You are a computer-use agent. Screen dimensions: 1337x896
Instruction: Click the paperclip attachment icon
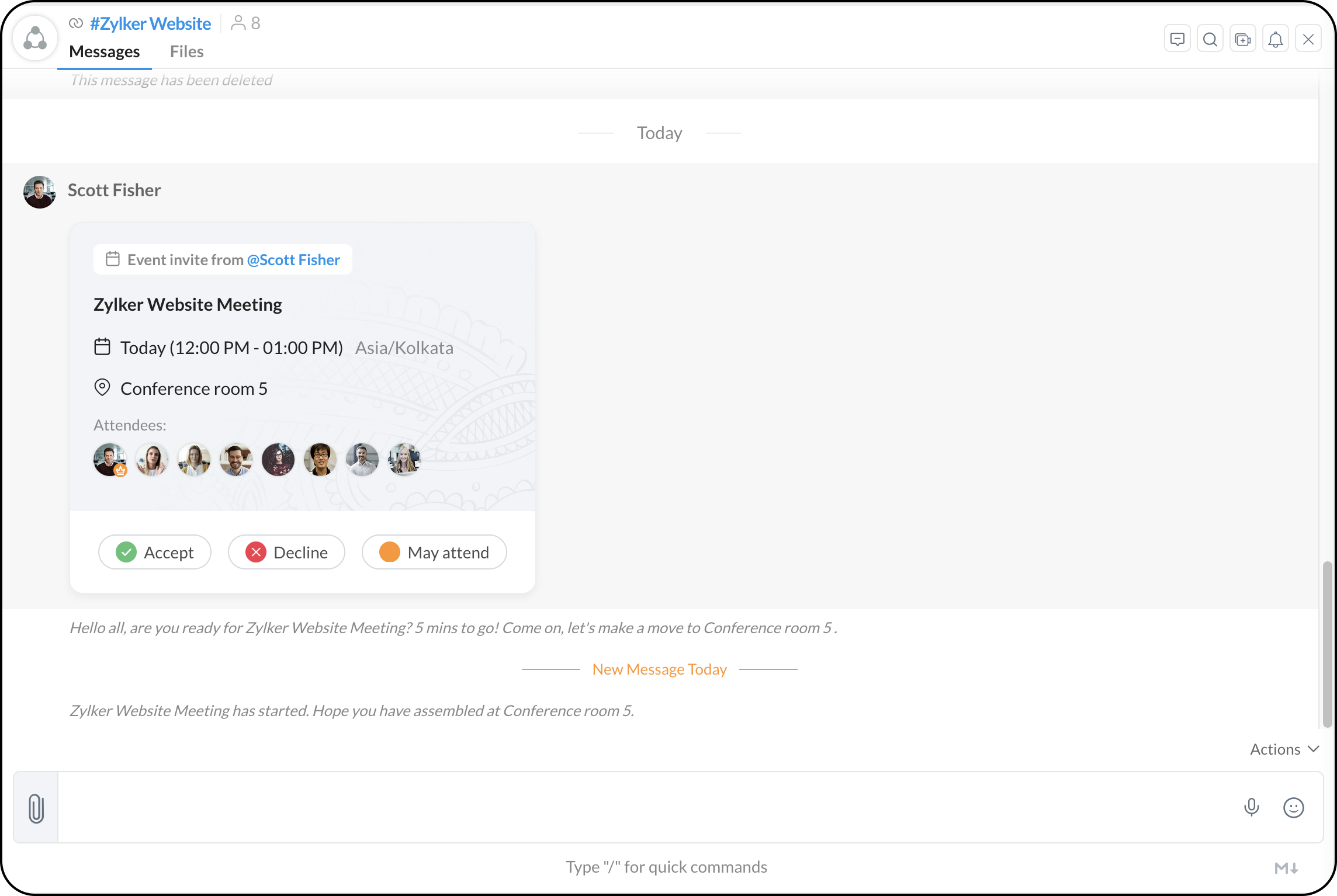(x=36, y=808)
